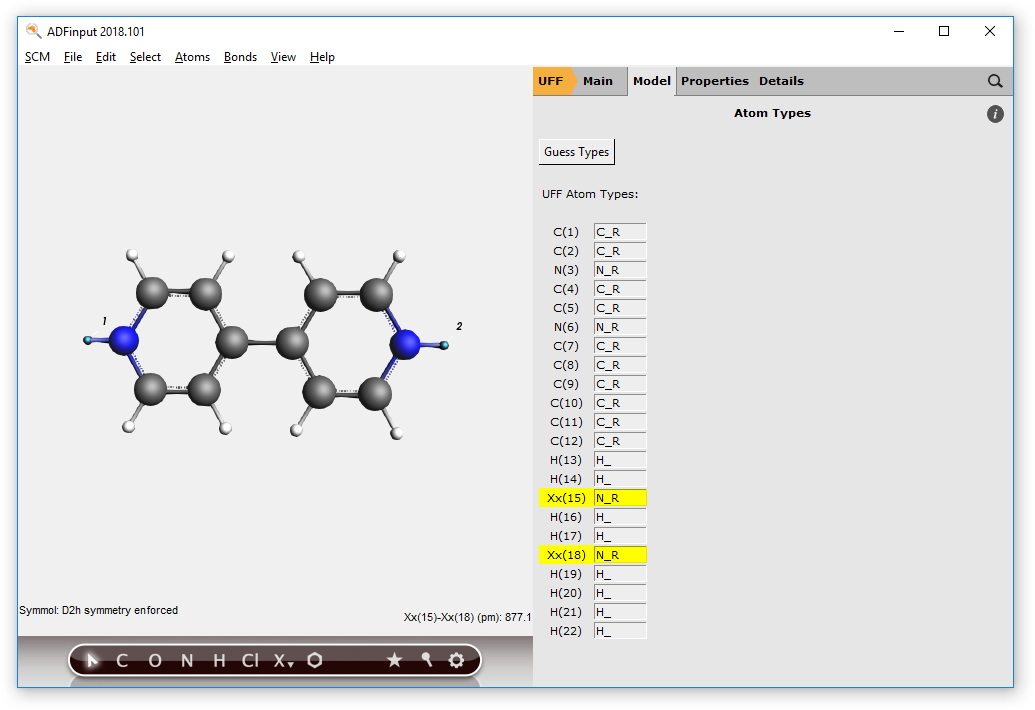
Task: Click the Xx(15)-Xx(18) distance readout
Action: (467, 618)
